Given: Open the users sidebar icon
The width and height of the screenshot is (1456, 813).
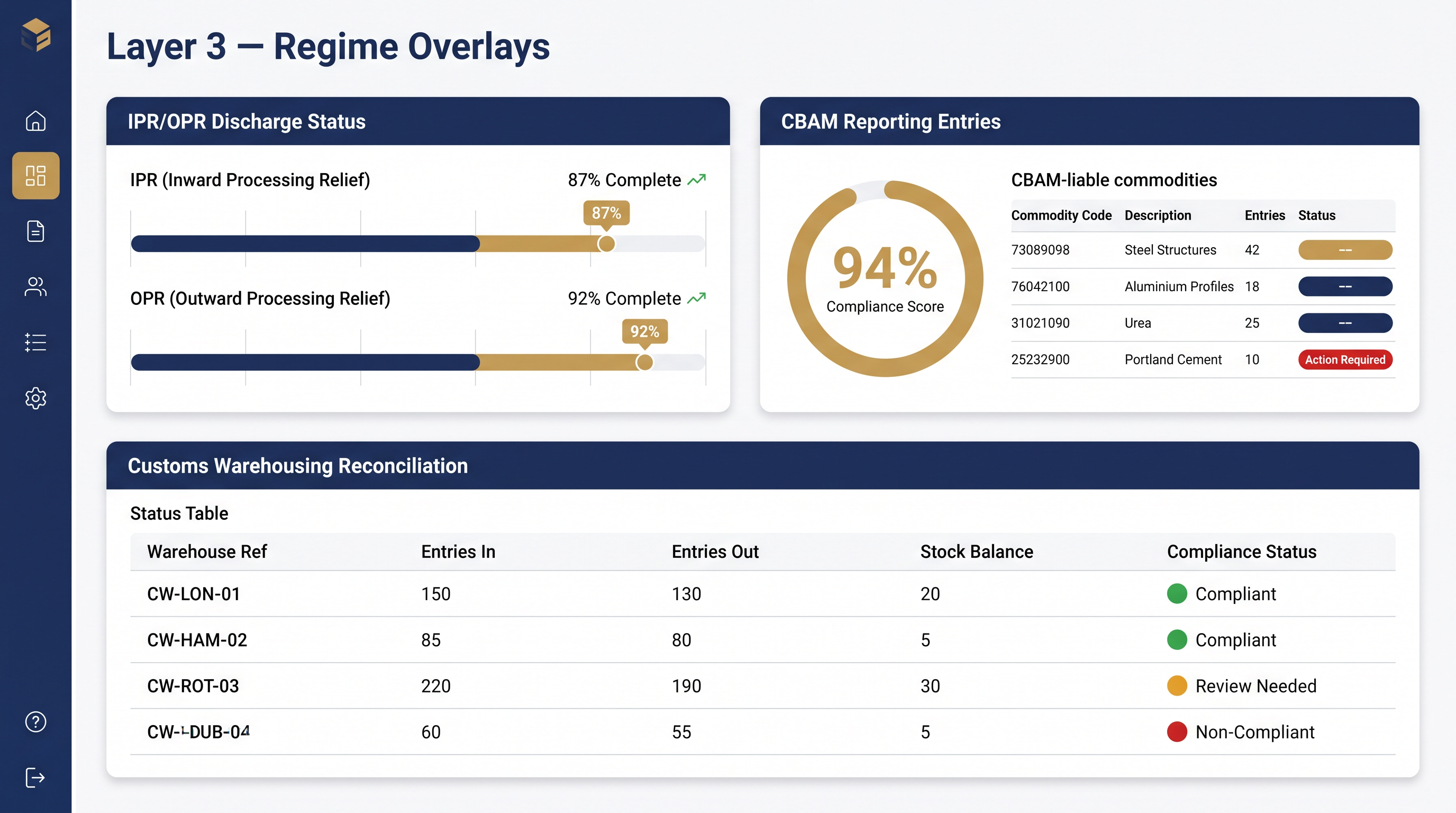Looking at the screenshot, I should click(x=35, y=287).
